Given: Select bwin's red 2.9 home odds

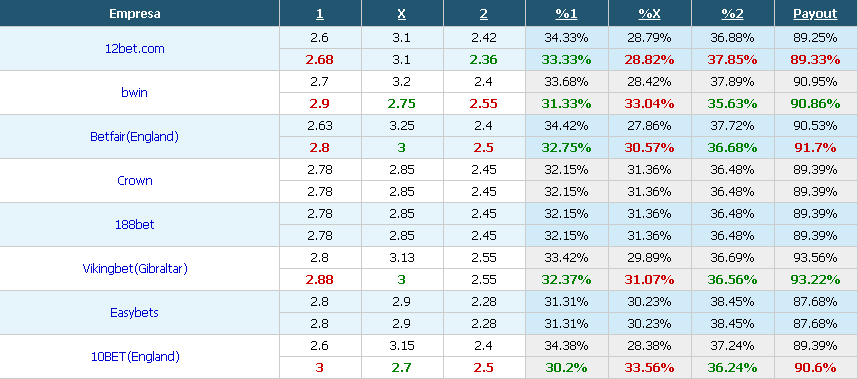Looking at the screenshot, I should click(x=320, y=103).
